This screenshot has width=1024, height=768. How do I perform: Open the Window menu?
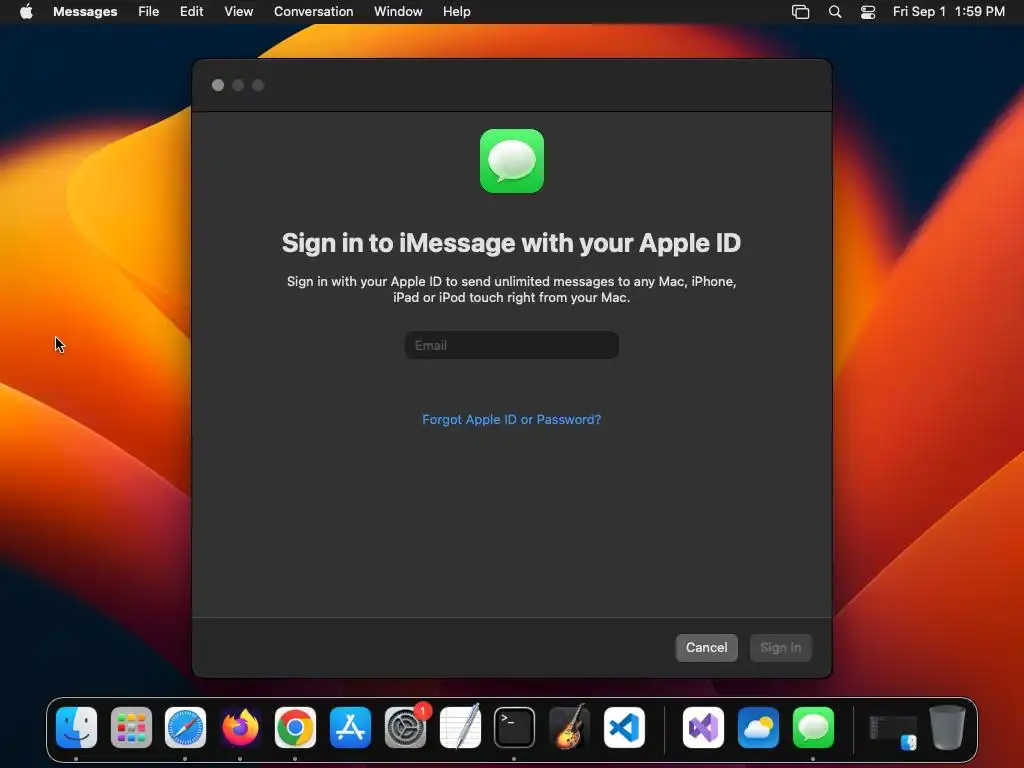click(x=398, y=12)
